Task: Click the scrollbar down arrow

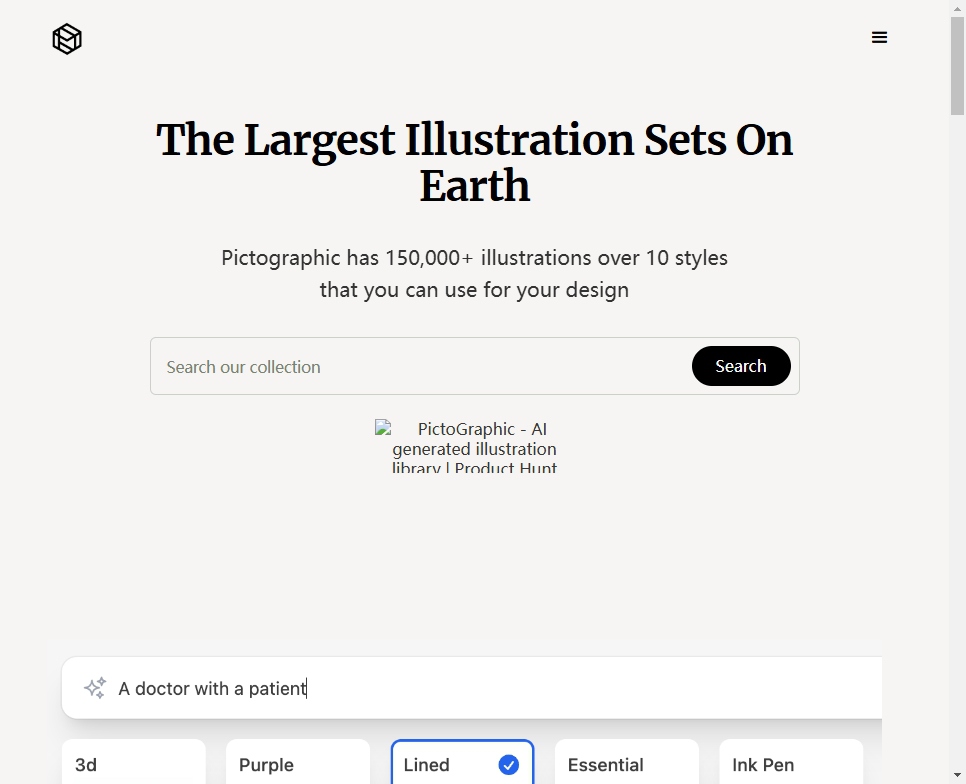Action: [x=957, y=776]
